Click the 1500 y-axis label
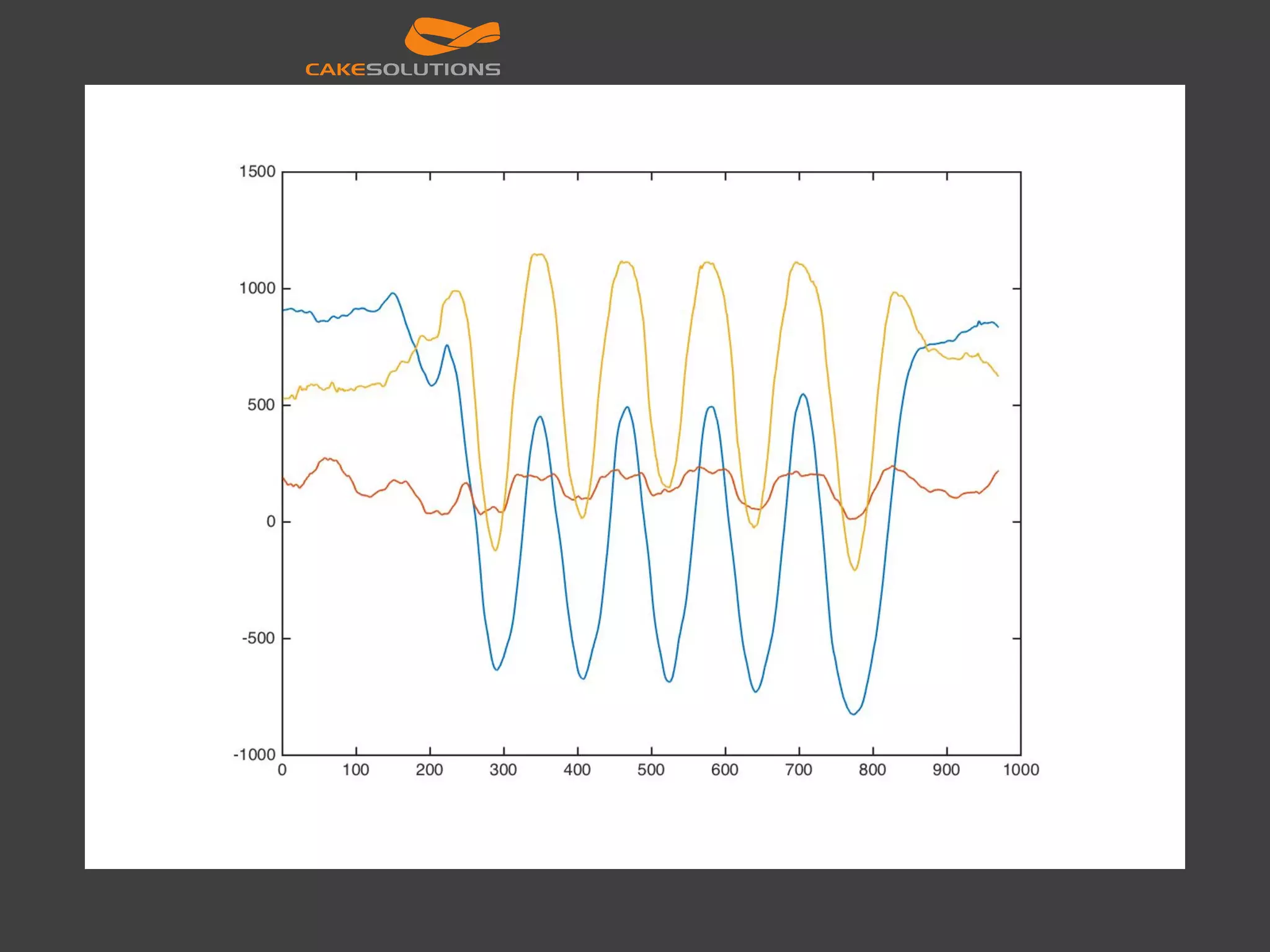Viewport: 1270px width, 952px height. pos(257,172)
